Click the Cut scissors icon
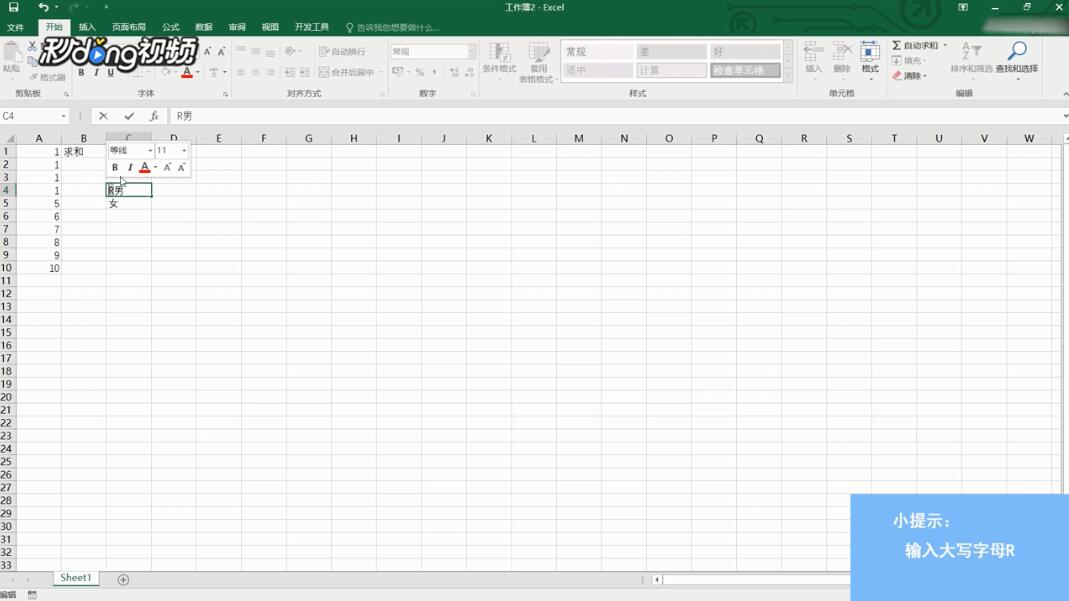 coord(32,46)
